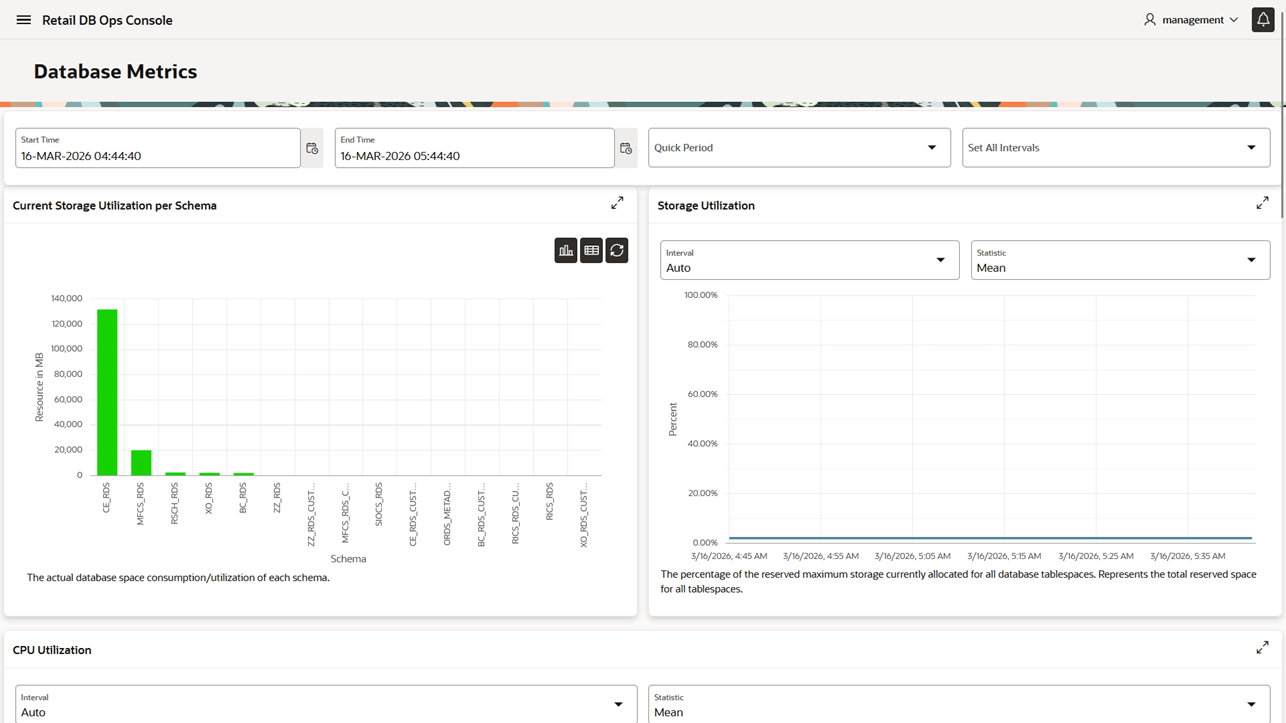Click the XO_RDS schema axis label
Viewport: 1286px width, 723px height.
pos(209,498)
